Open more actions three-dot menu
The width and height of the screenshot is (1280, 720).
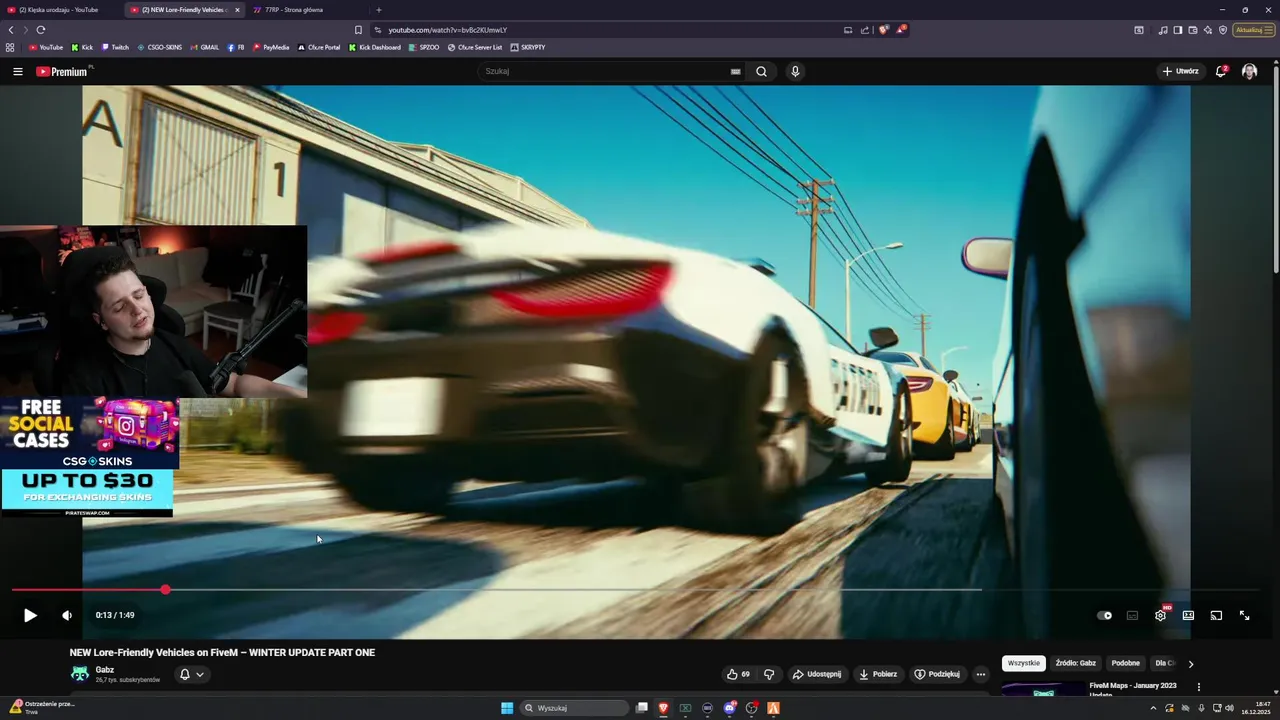pos(981,674)
